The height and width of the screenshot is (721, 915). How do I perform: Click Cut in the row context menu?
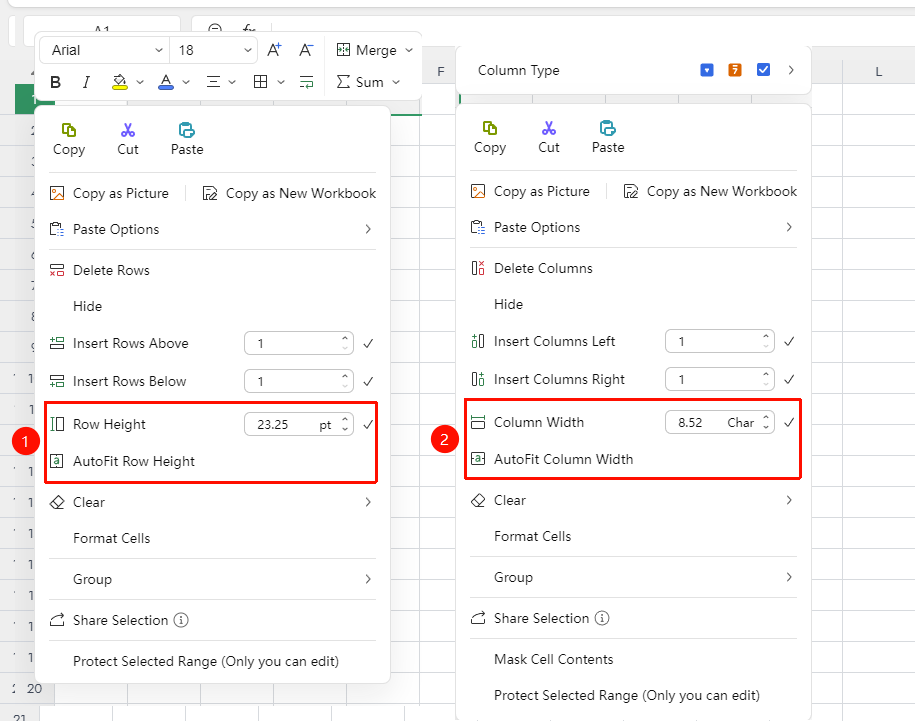(128, 139)
